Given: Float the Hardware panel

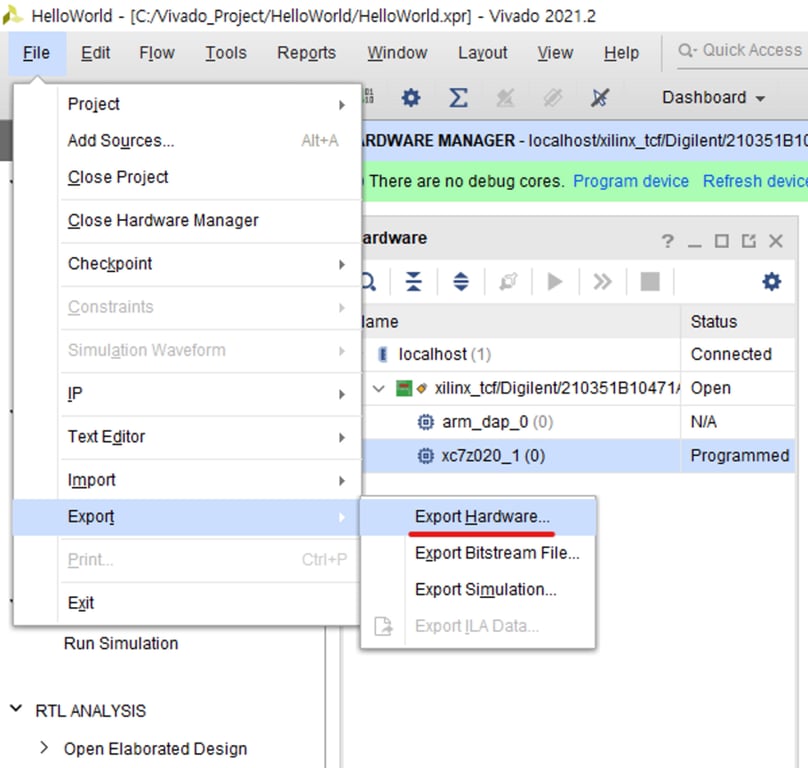Looking at the screenshot, I should [x=748, y=241].
